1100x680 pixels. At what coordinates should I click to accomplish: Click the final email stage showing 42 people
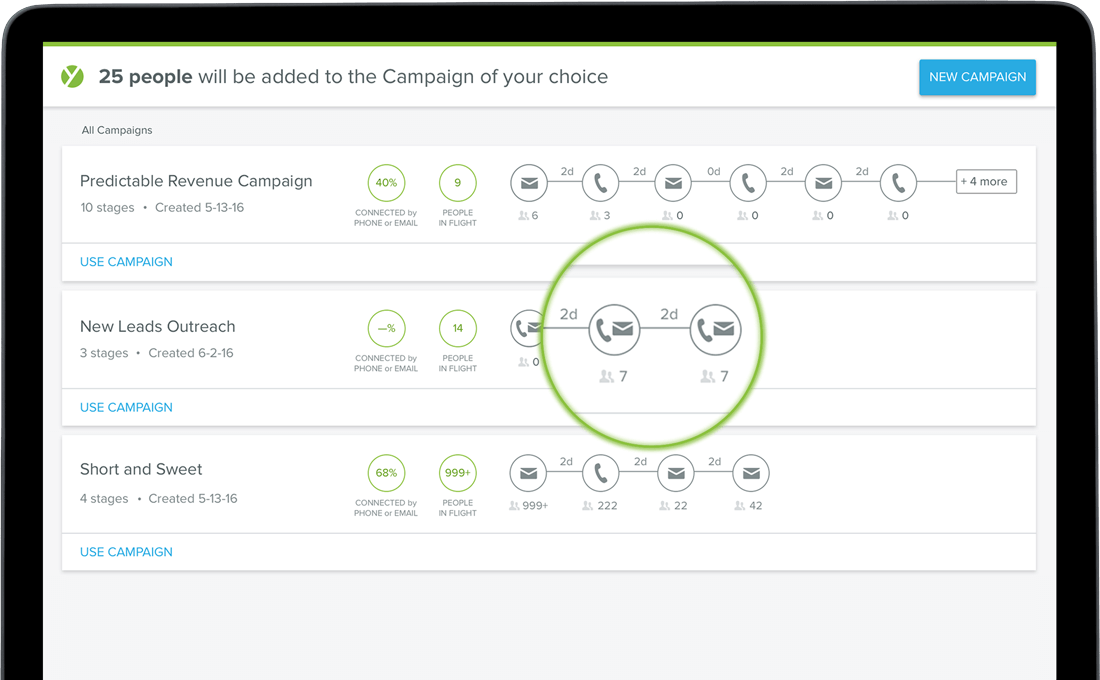(751, 473)
